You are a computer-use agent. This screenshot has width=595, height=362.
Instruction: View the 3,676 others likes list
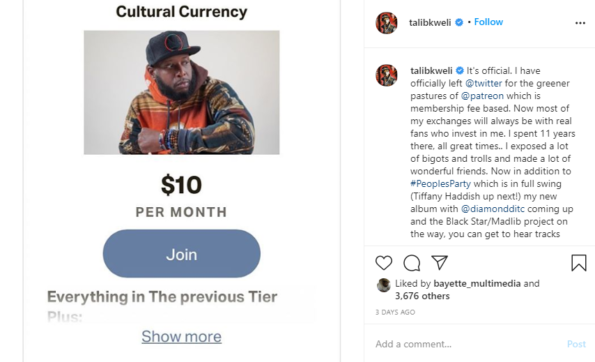422,296
